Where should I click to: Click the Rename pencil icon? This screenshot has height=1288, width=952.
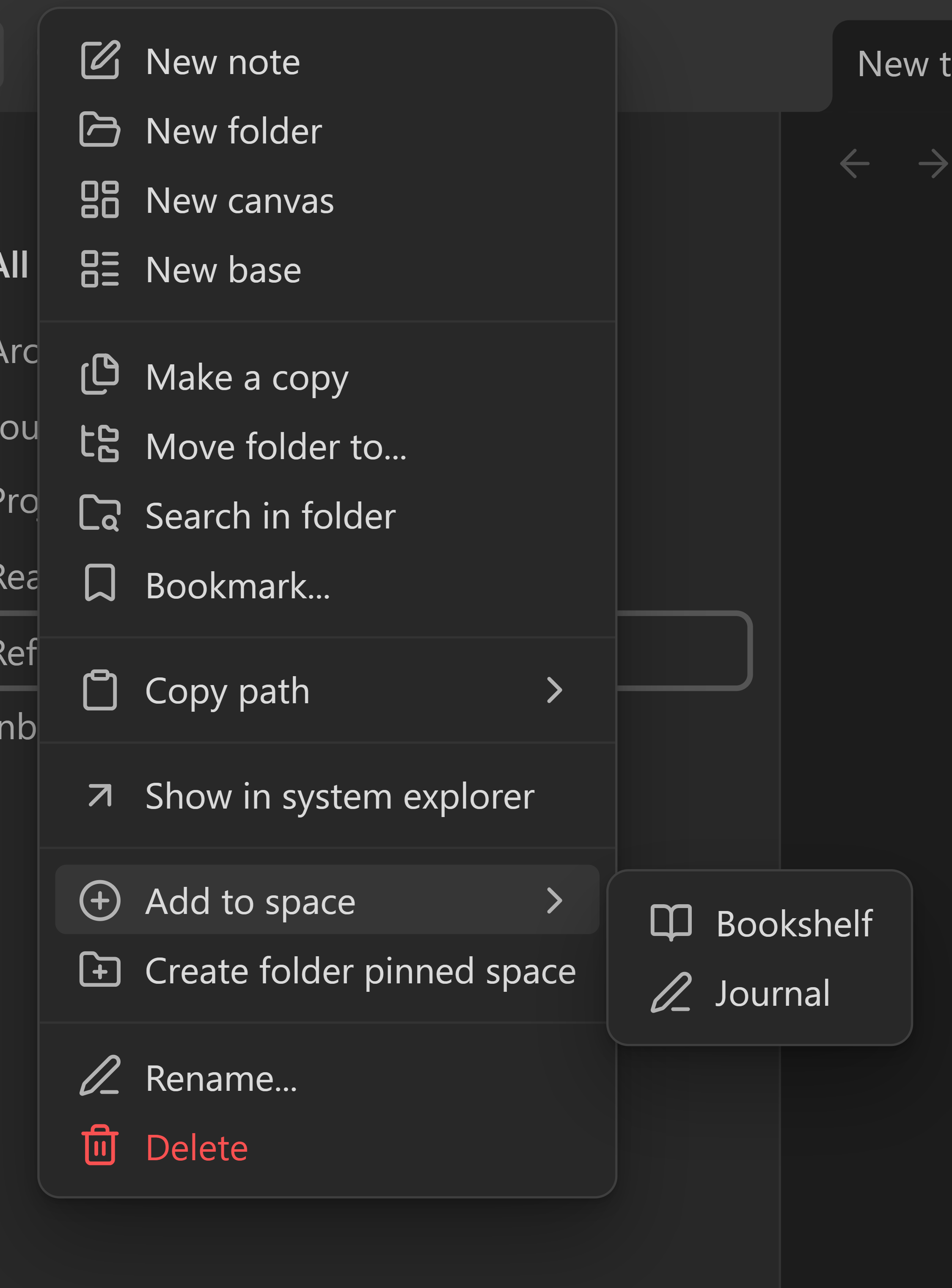tap(100, 1076)
